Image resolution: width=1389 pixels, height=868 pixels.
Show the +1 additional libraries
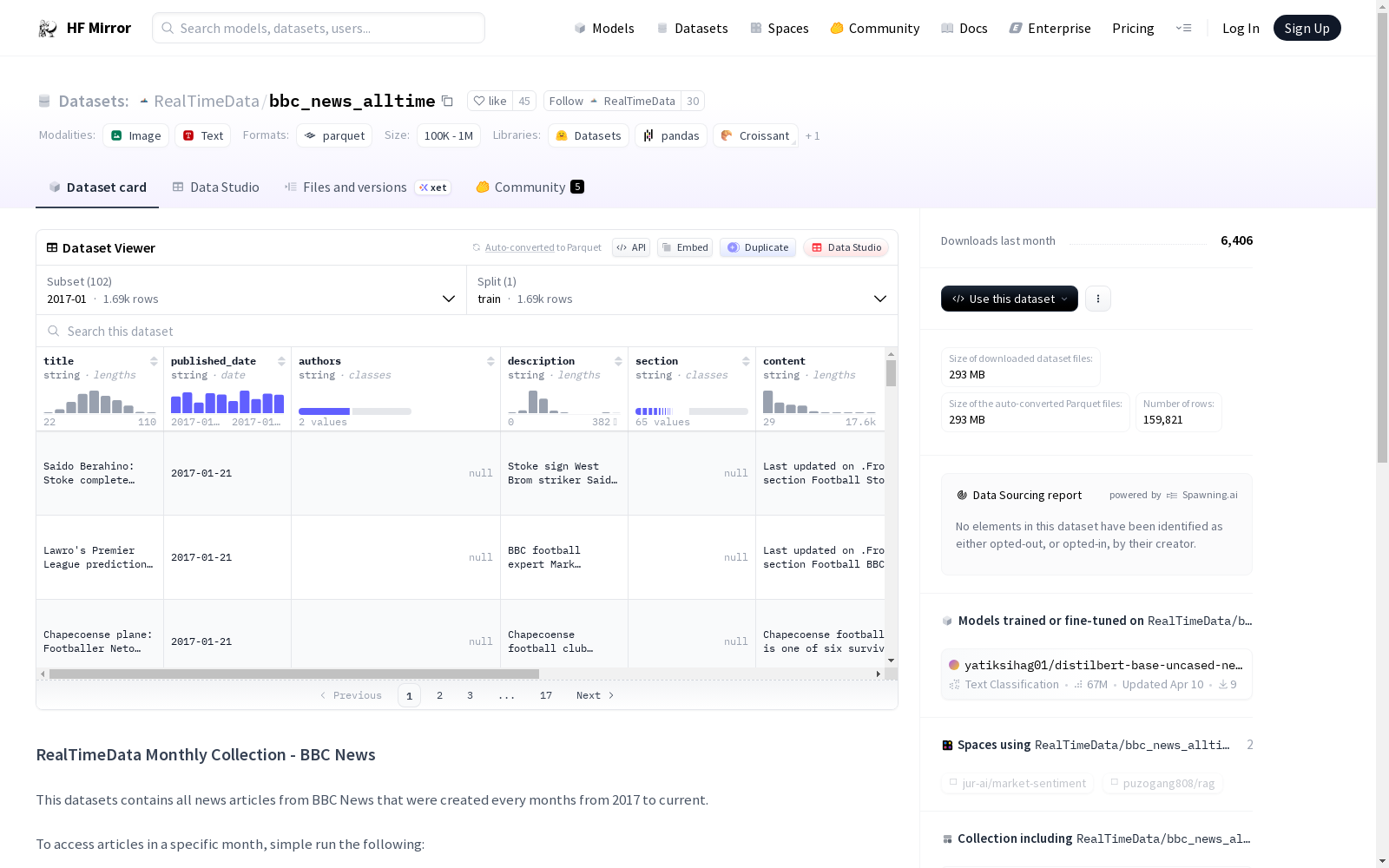click(813, 135)
